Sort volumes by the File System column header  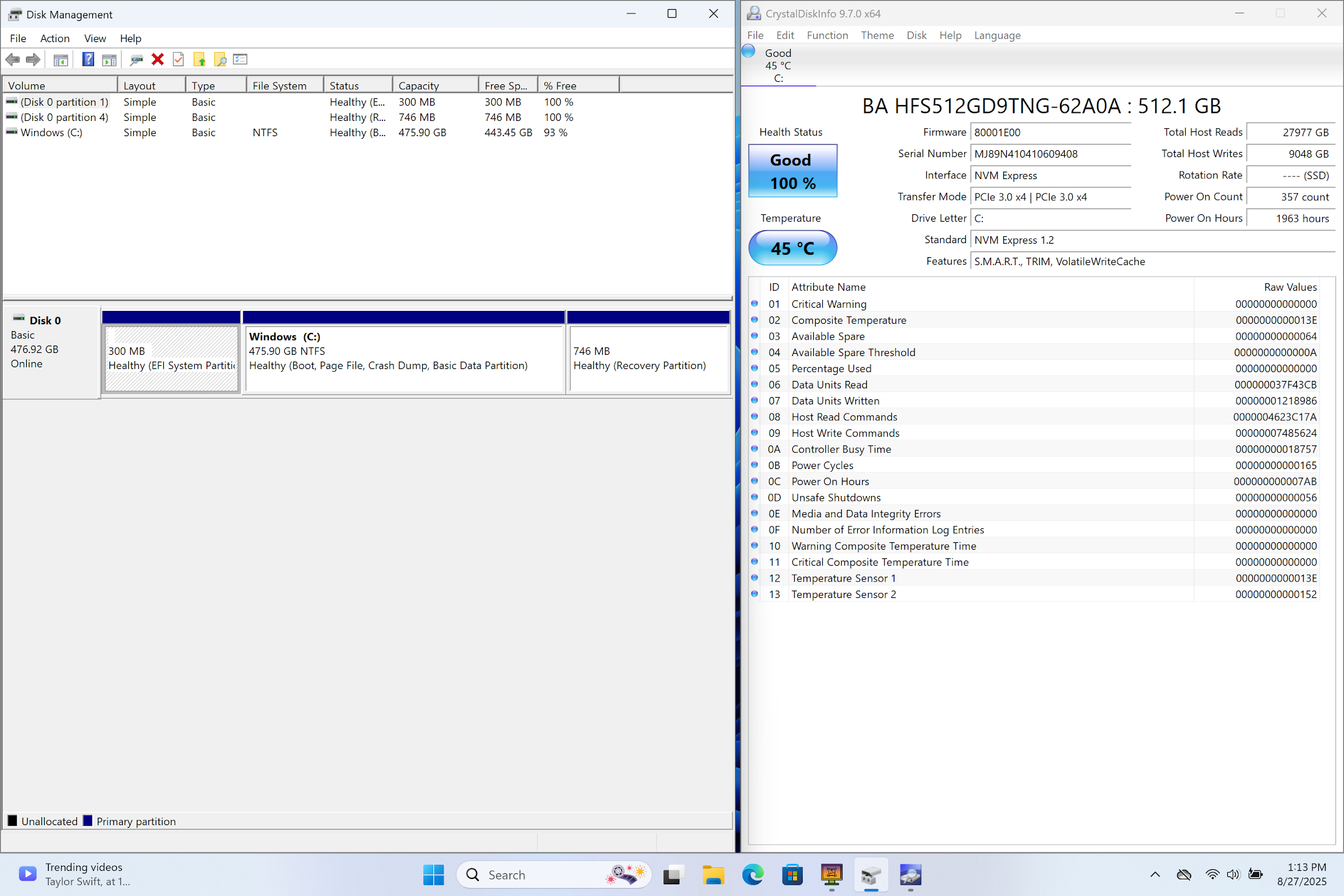click(285, 85)
